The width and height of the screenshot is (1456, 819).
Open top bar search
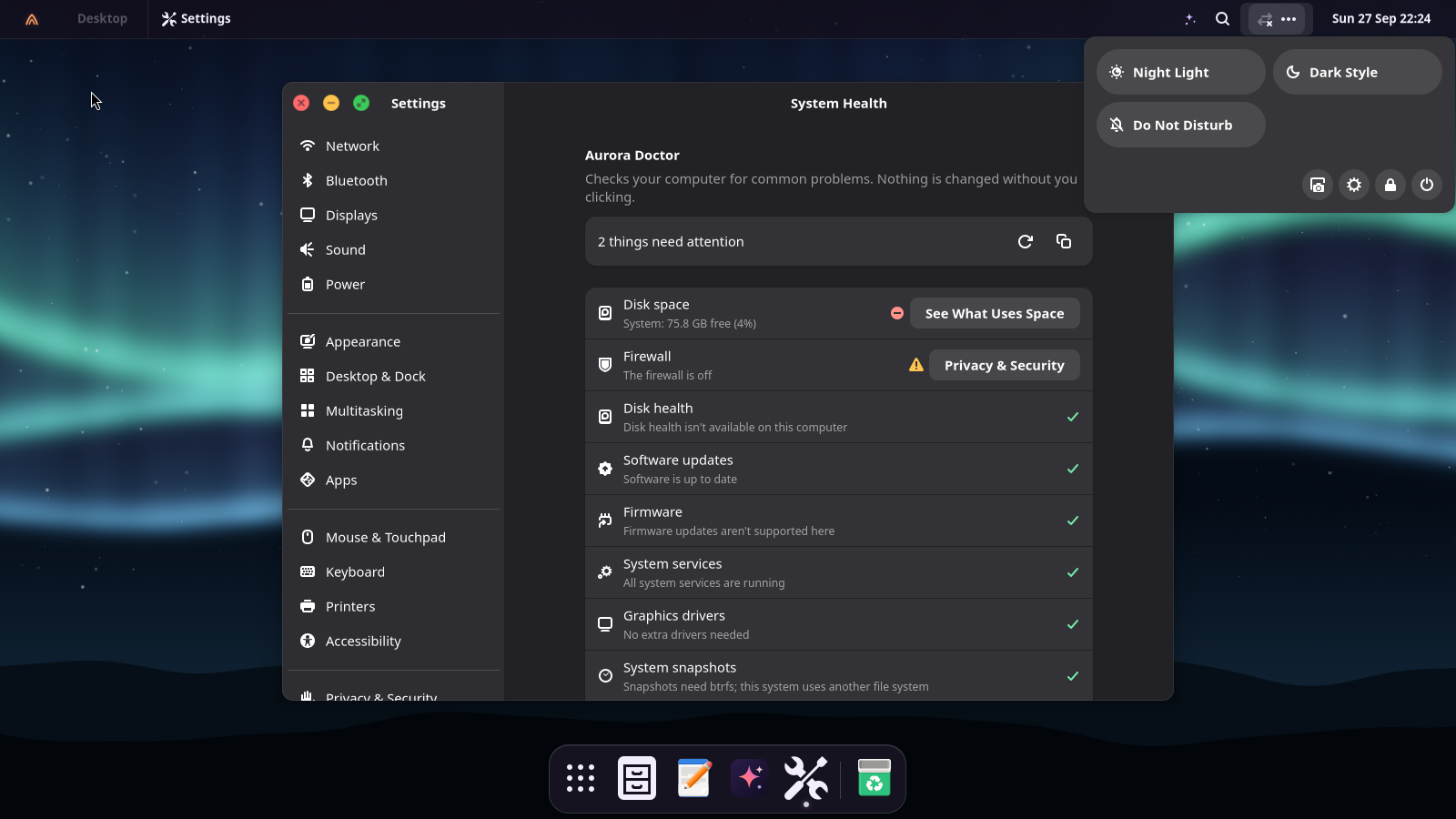1222,18
